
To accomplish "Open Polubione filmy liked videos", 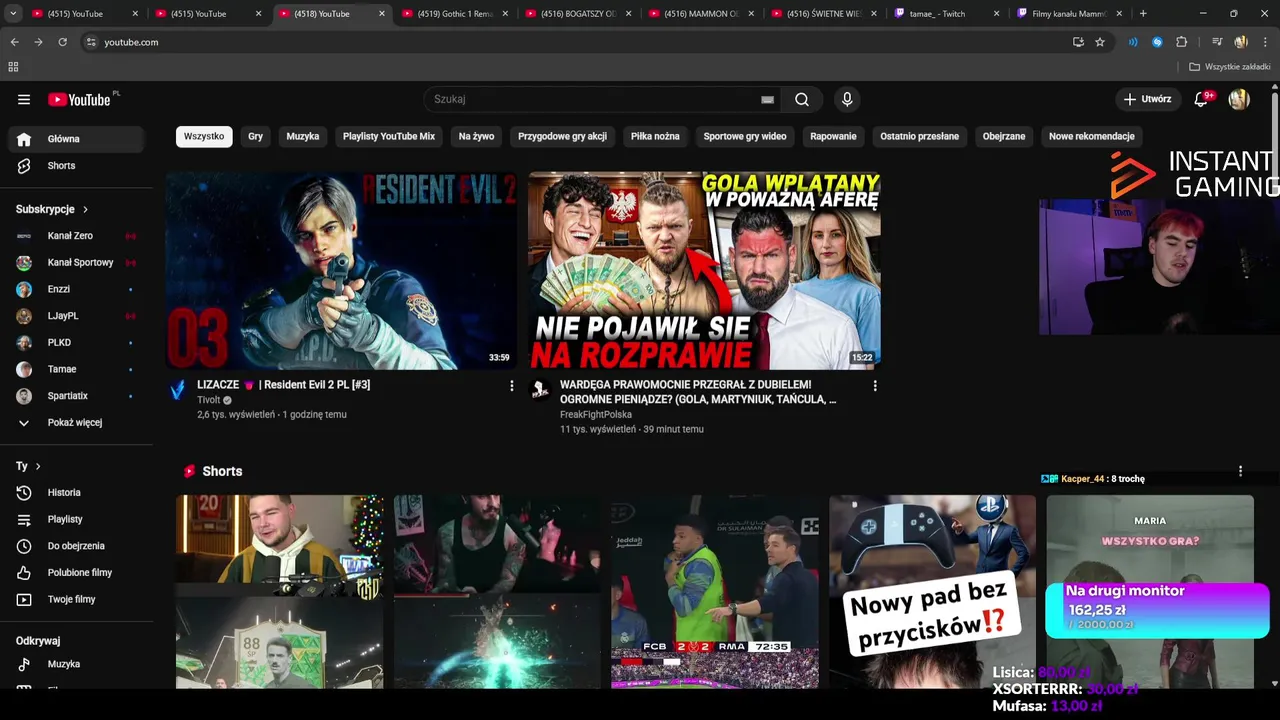I will [x=76, y=573].
